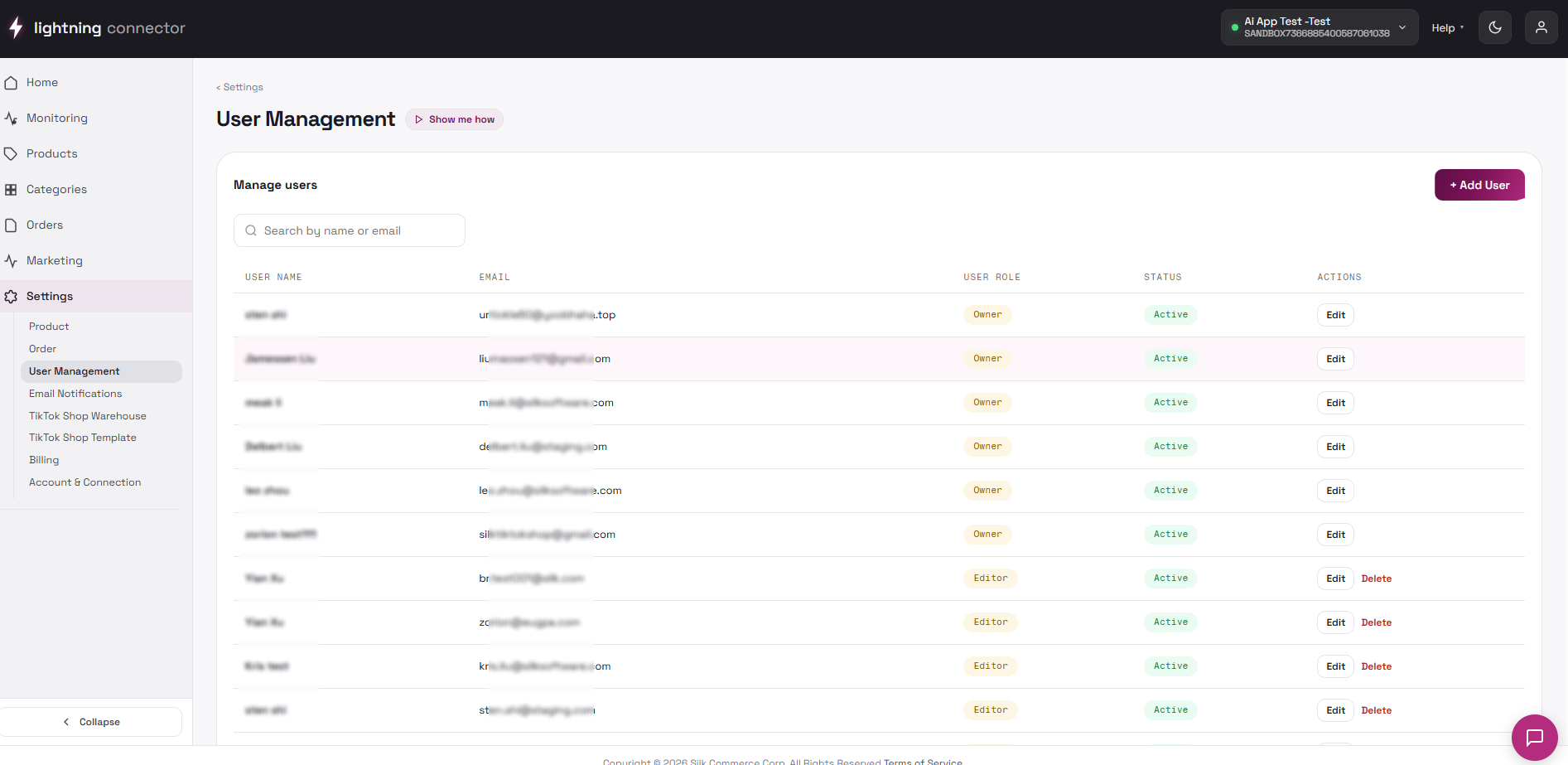
Task: Open the chat support bubble
Action: click(x=1535, y=738)
